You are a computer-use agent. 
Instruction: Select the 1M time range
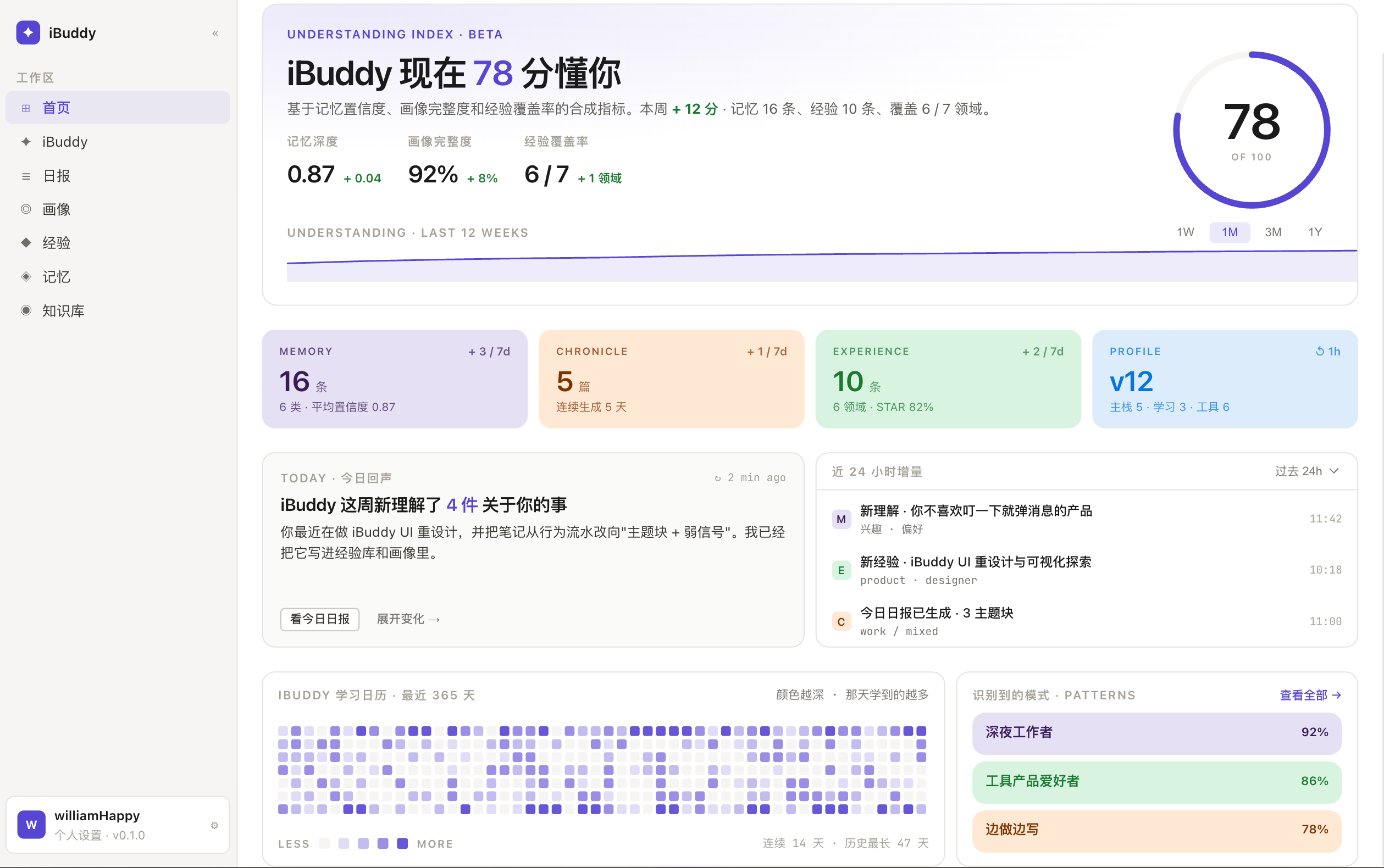[x=1230, y=232]
